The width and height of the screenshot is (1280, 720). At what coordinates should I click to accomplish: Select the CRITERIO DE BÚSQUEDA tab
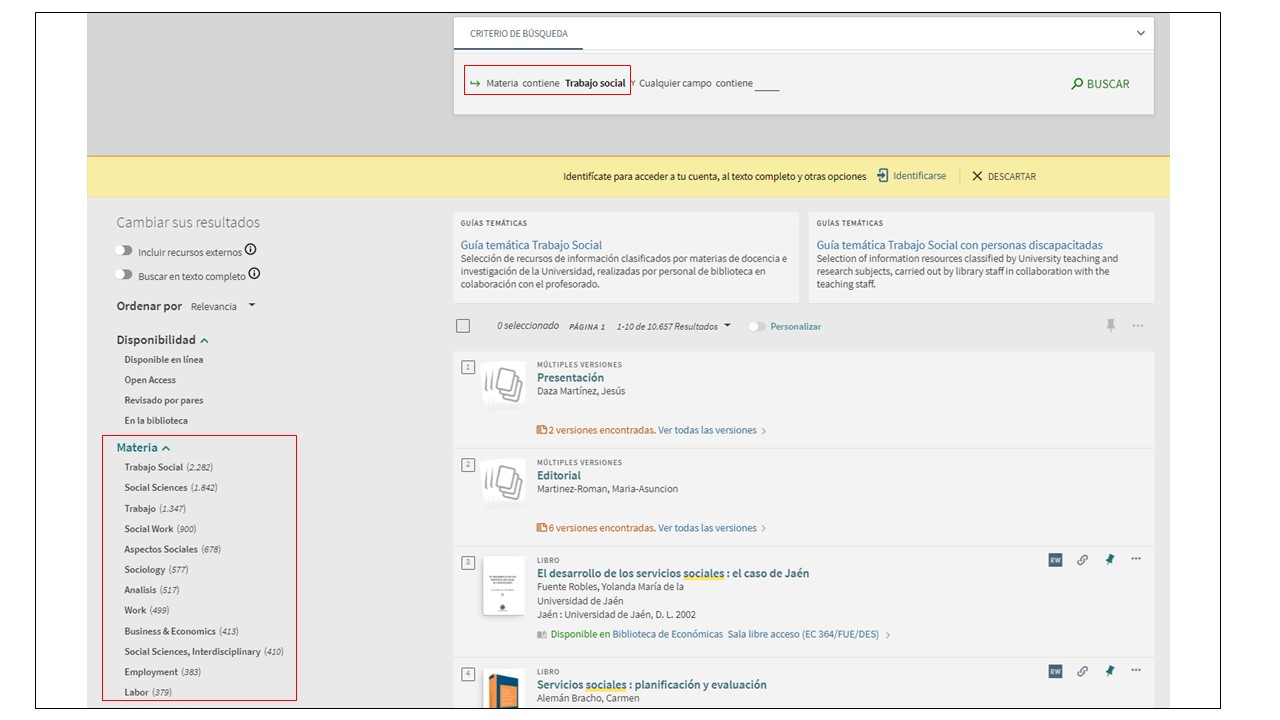tap(519, 34)
